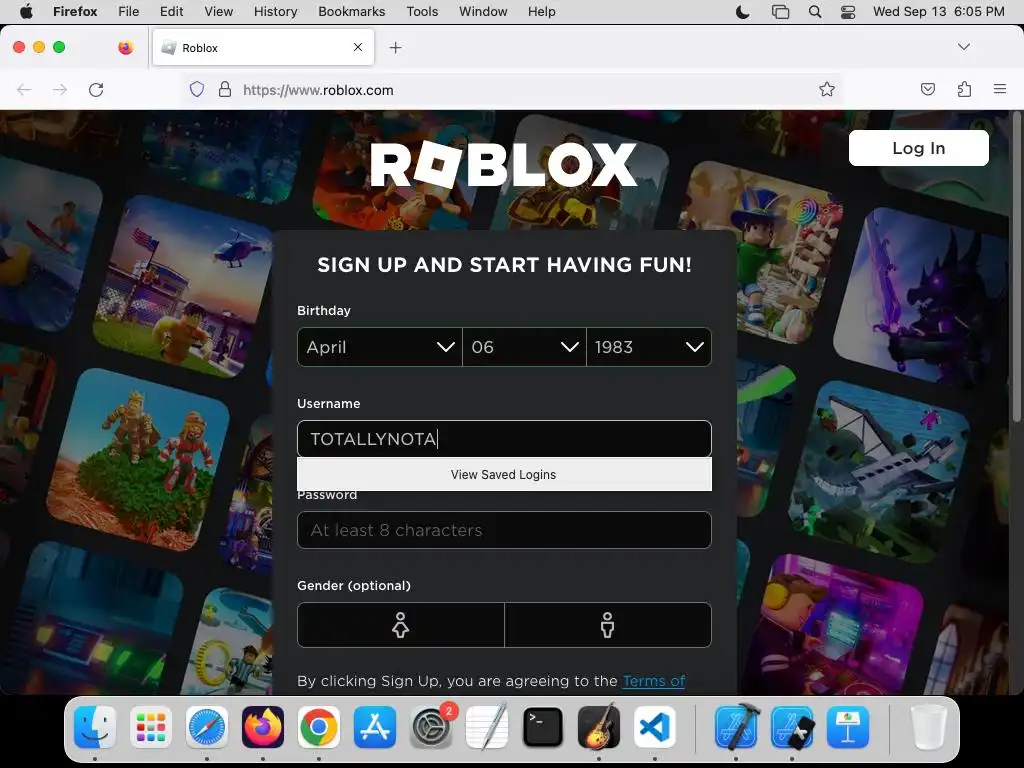Close the Roblox tab
Viewport: 1024px width, 768px height.
point(358,47)
